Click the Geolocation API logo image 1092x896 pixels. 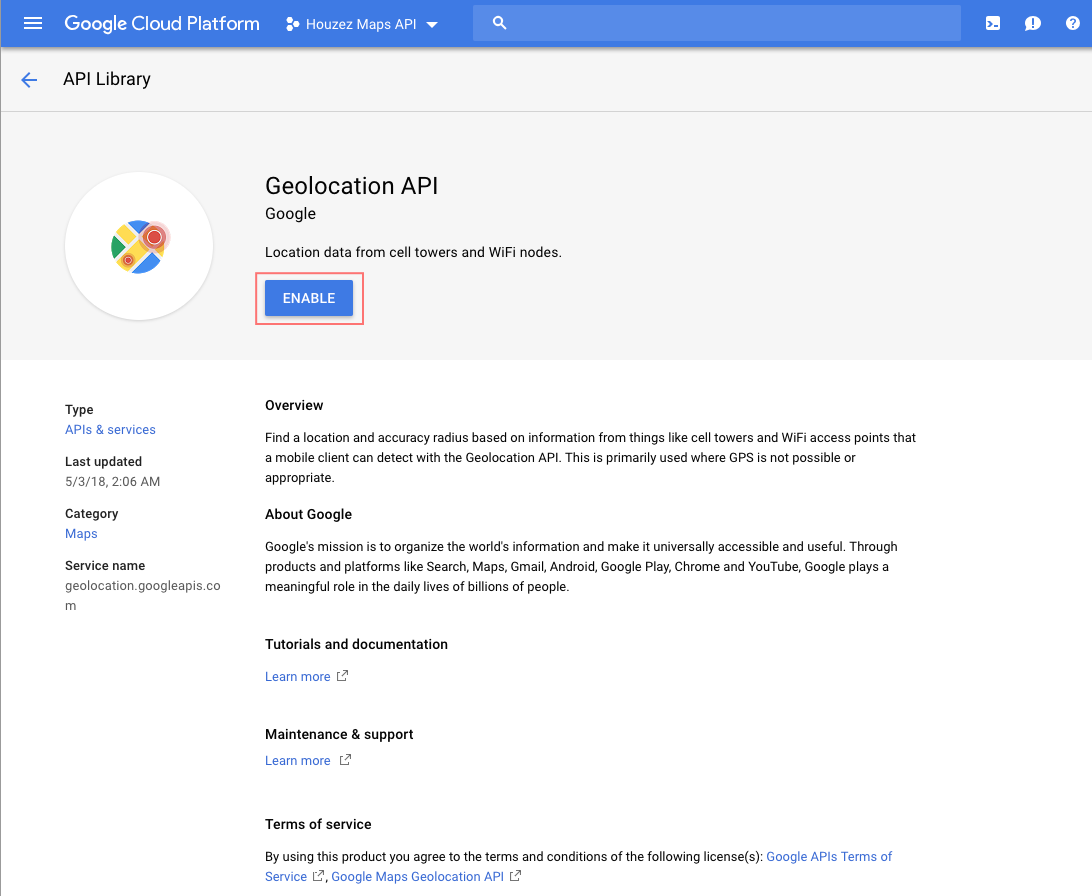139,246
